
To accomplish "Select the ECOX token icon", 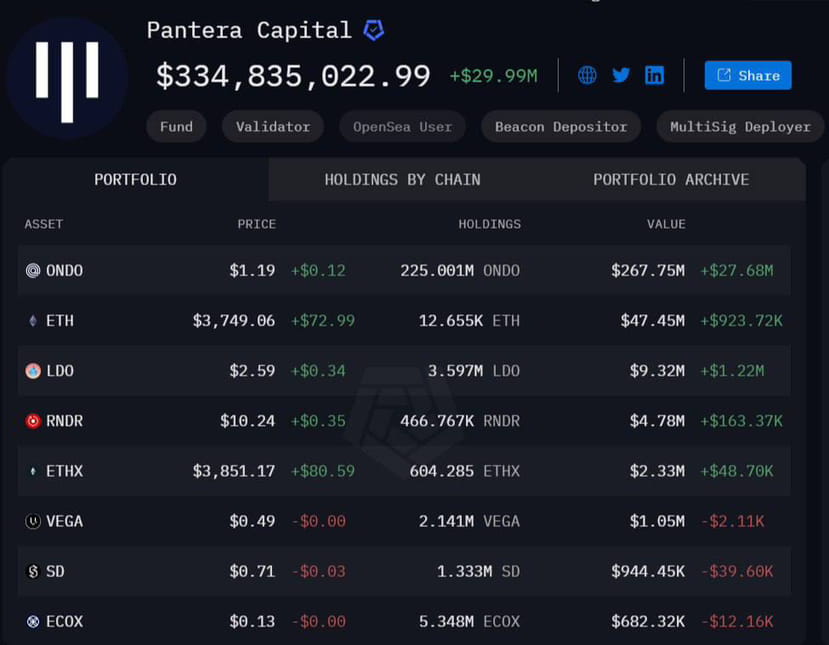I will 33,620.
